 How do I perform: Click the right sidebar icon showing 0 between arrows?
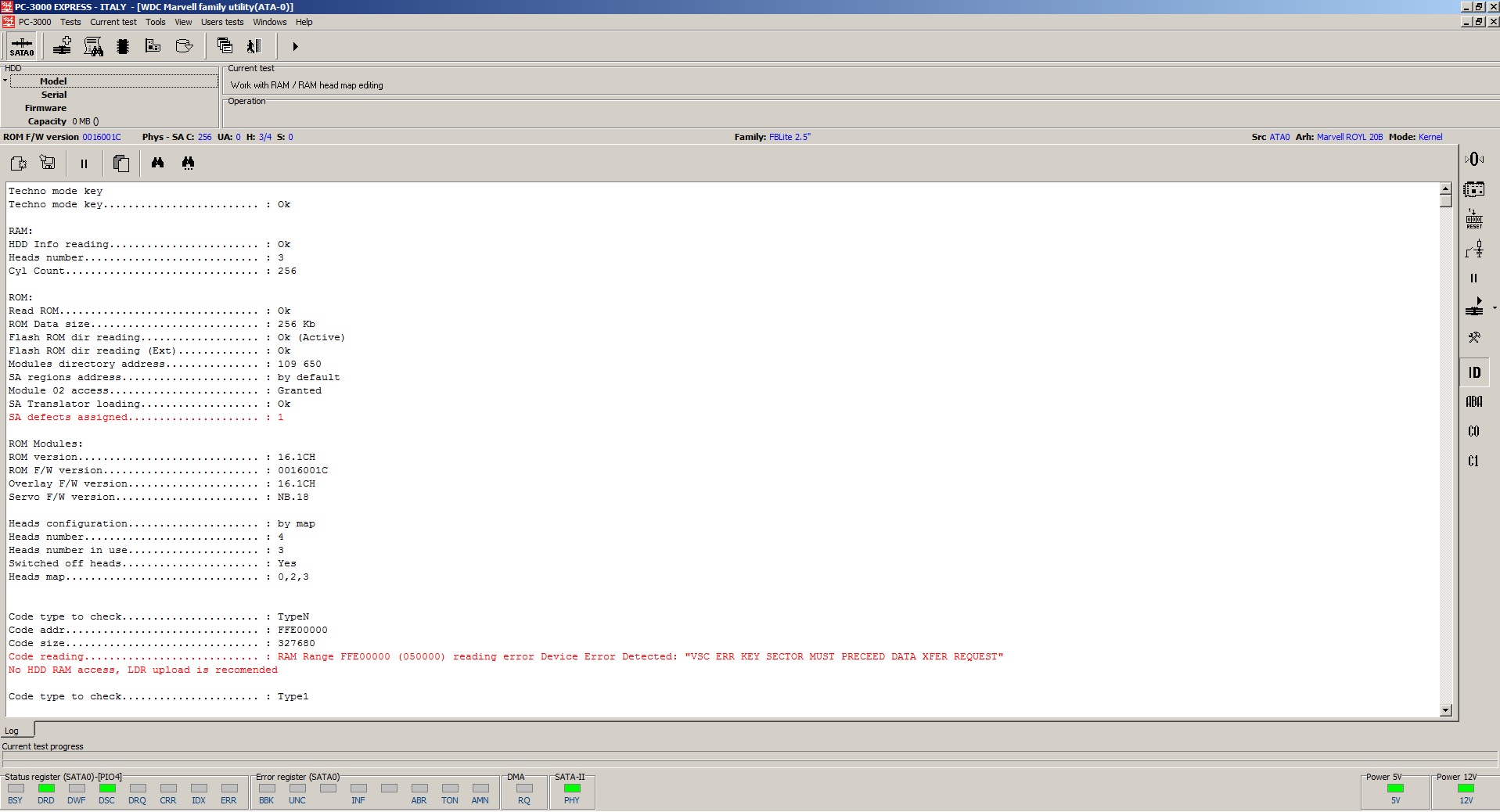[1474, 159]
